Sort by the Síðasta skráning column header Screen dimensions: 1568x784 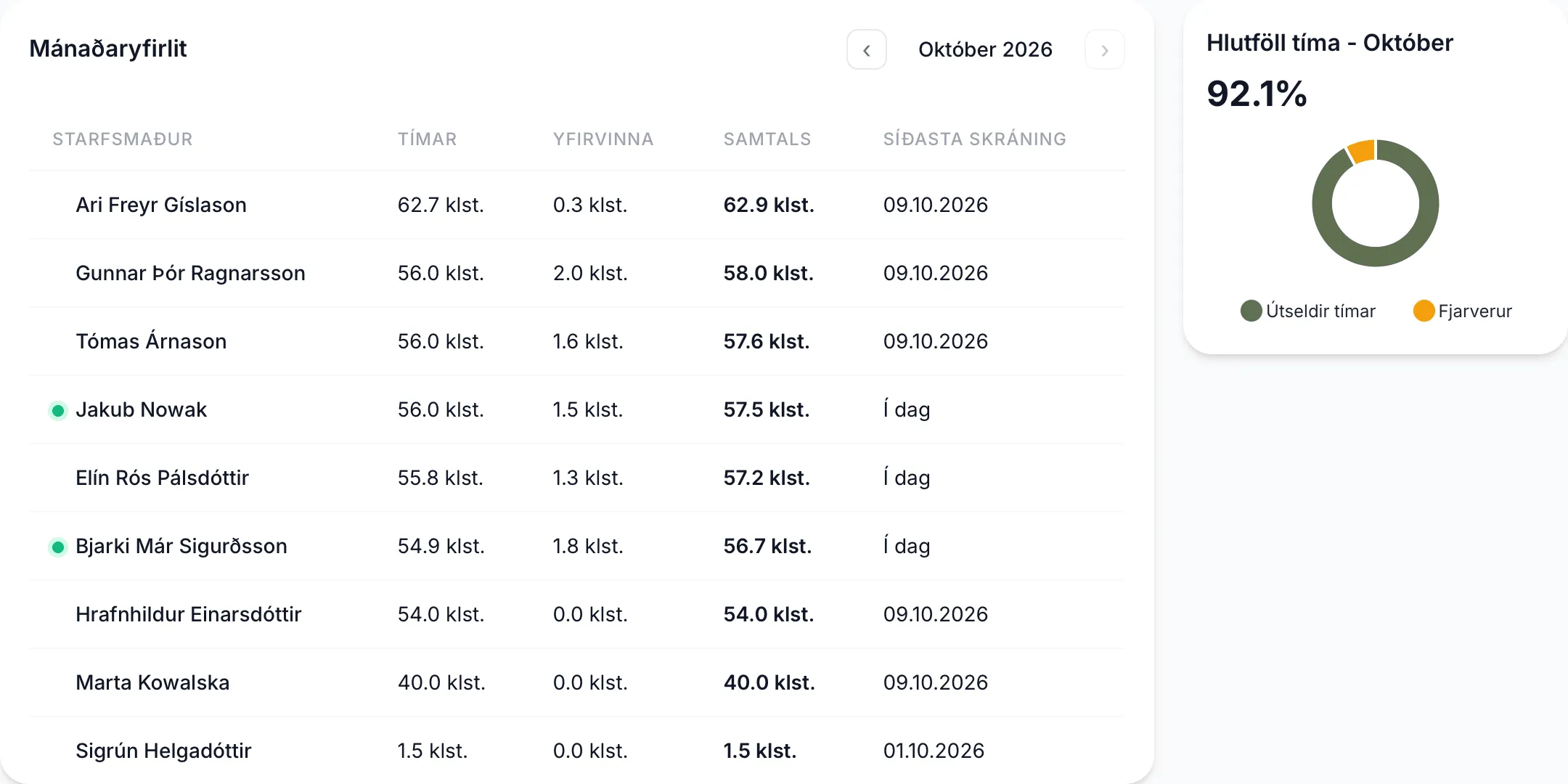click(x=975, y=139)
